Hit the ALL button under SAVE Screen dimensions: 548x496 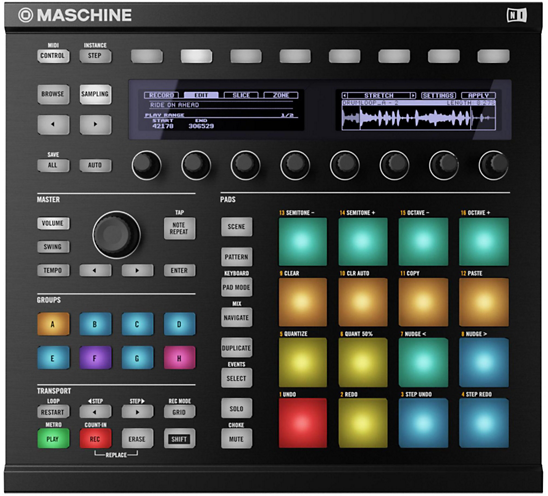tap(53, 165)
